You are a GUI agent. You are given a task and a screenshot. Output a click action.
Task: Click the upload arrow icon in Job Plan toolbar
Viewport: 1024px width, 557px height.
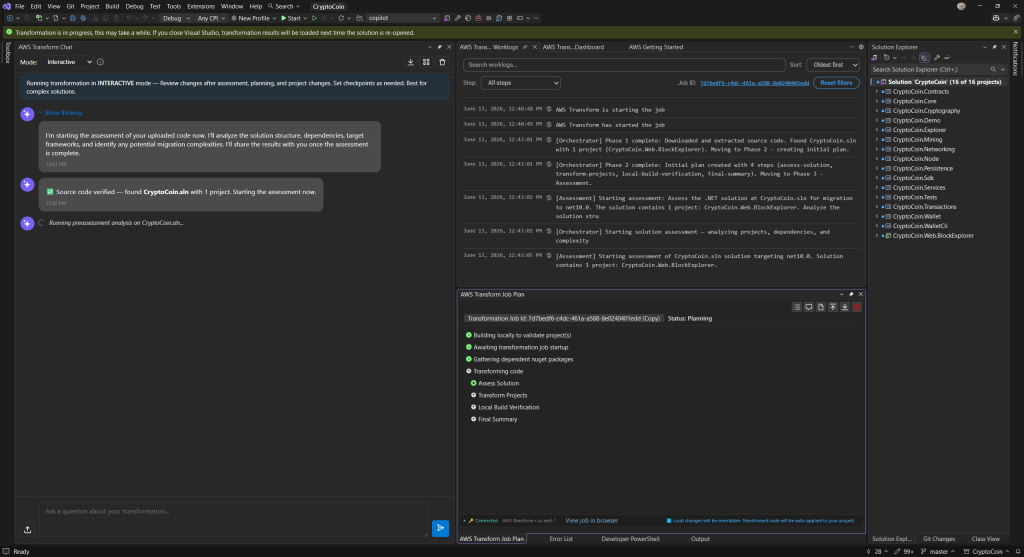(833, 307)
